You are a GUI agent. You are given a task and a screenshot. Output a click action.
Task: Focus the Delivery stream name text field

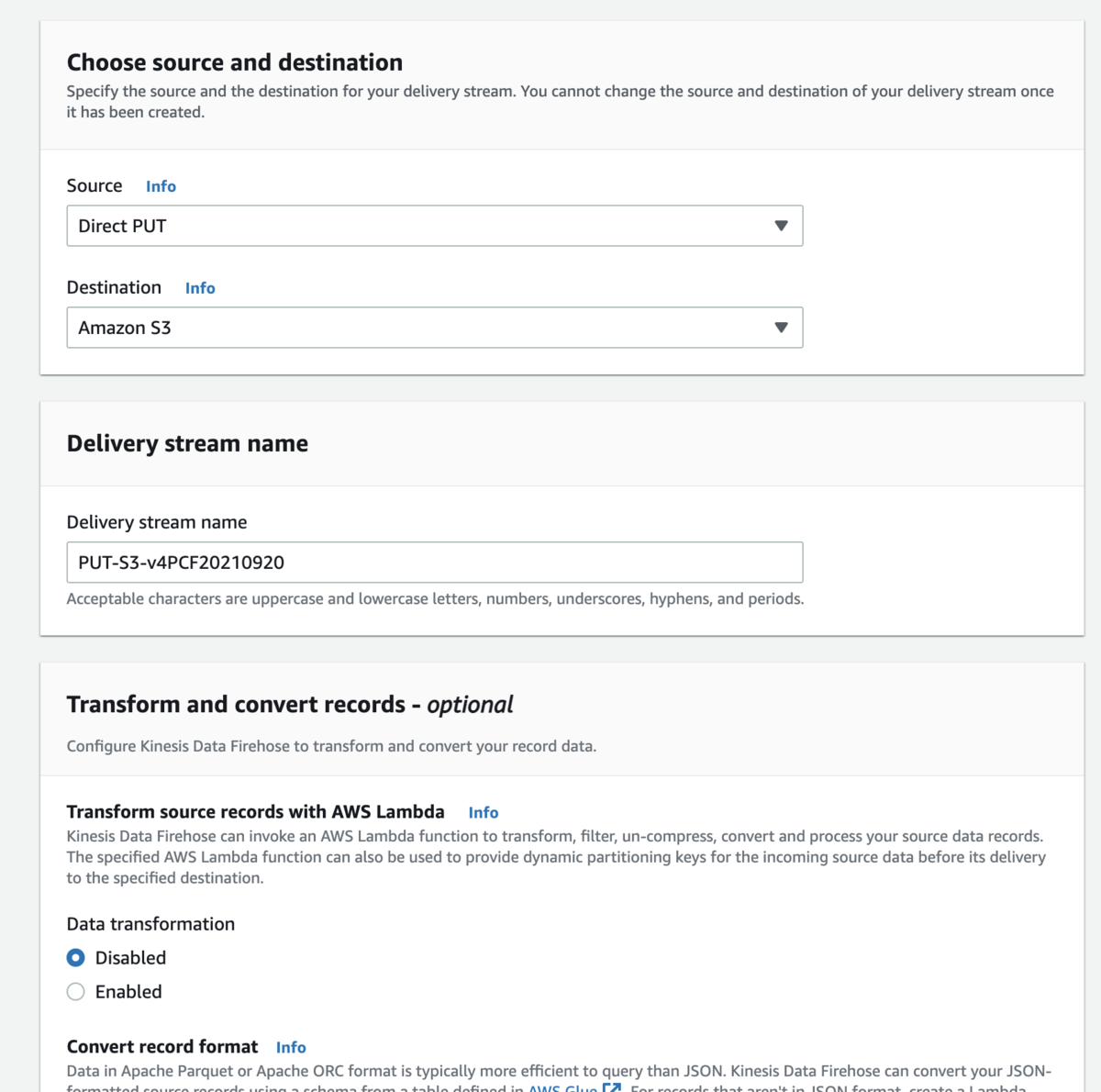tap(434, 563)
